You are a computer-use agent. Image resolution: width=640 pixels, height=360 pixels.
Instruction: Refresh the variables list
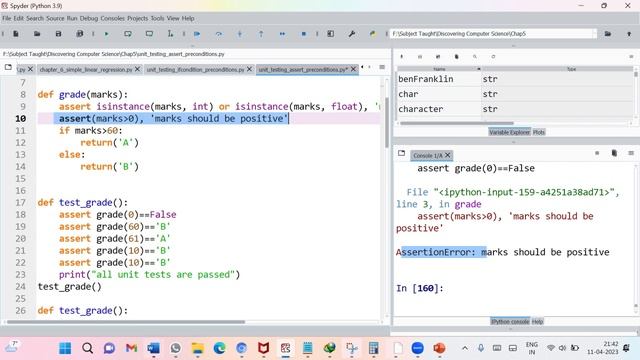pos(493,57)
